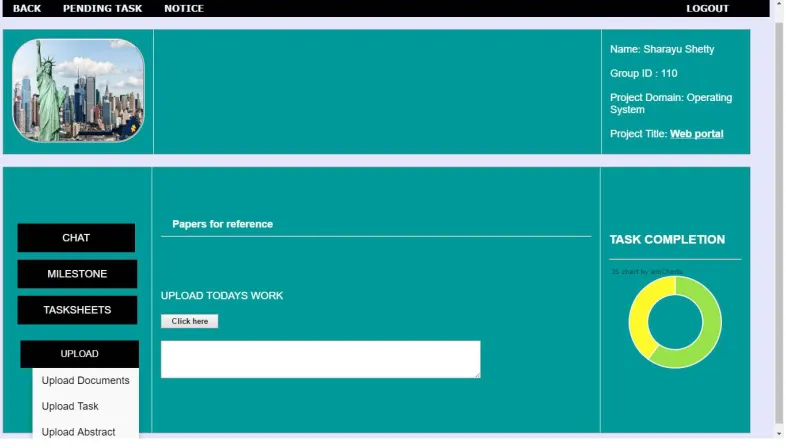Toggle the UPLOAD dropdown menu
Viewport: 786px width, 448px height.
[79, 354]
